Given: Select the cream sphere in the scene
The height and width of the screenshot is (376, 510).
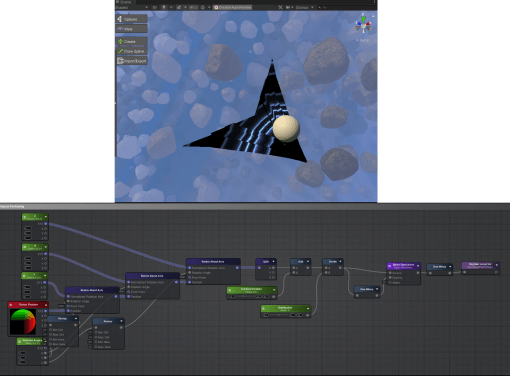Looking at the screenshot, I should [286, 129].
